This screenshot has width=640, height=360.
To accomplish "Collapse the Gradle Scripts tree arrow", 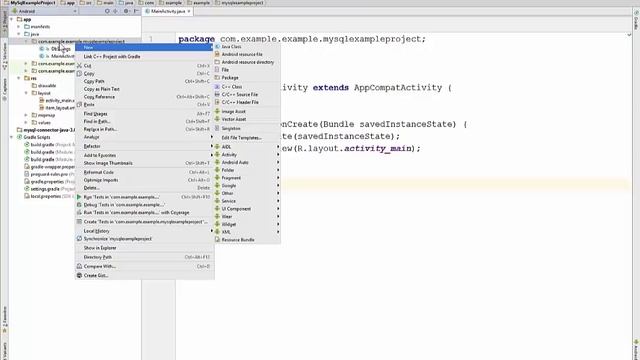I will 11,137.
